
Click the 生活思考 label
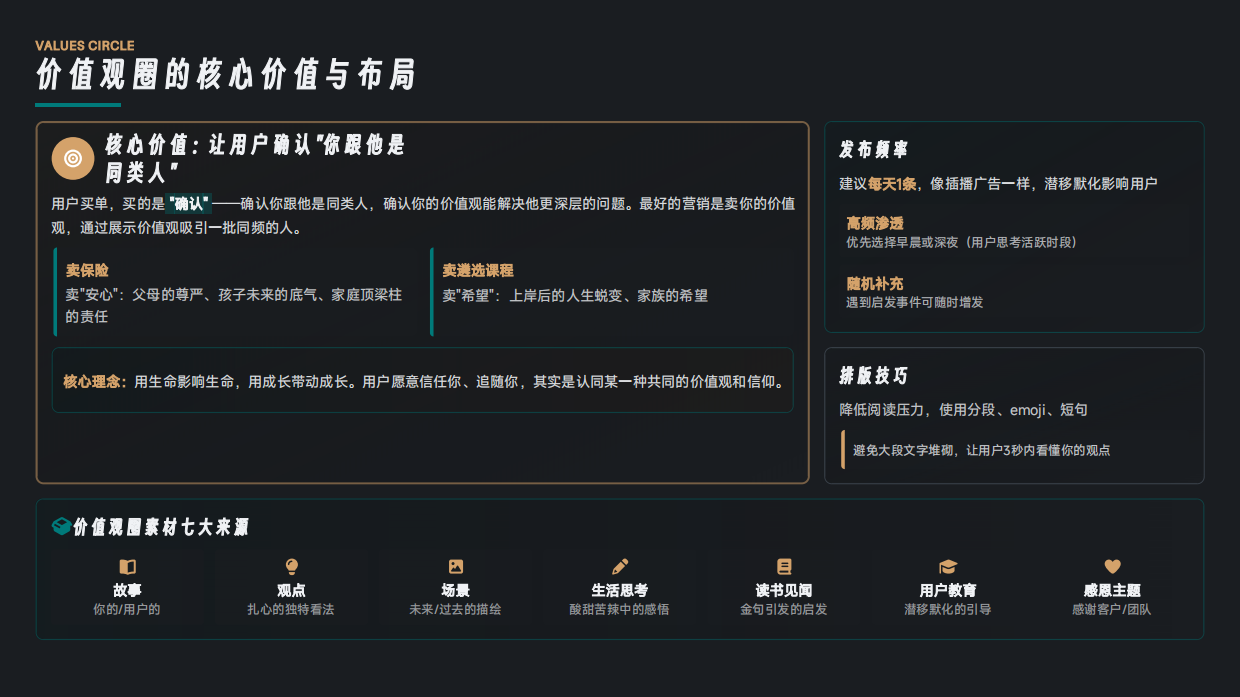pyautogui.click(x=620, y=591)
